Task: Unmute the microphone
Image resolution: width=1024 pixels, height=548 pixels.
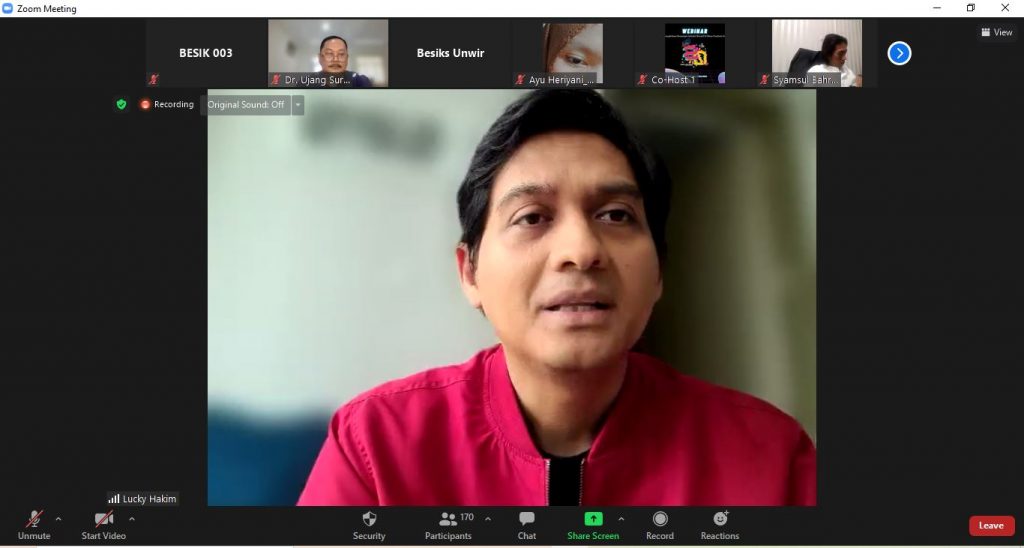Action: click(34, 519)
